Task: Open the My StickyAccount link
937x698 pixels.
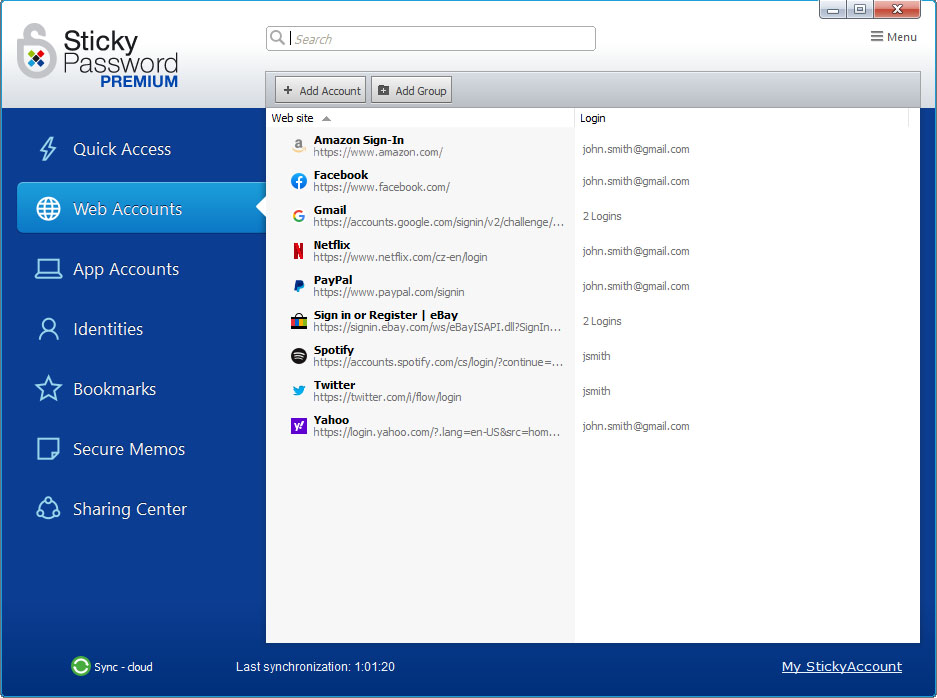Action: pyautogui.click(x=841, y=666)
